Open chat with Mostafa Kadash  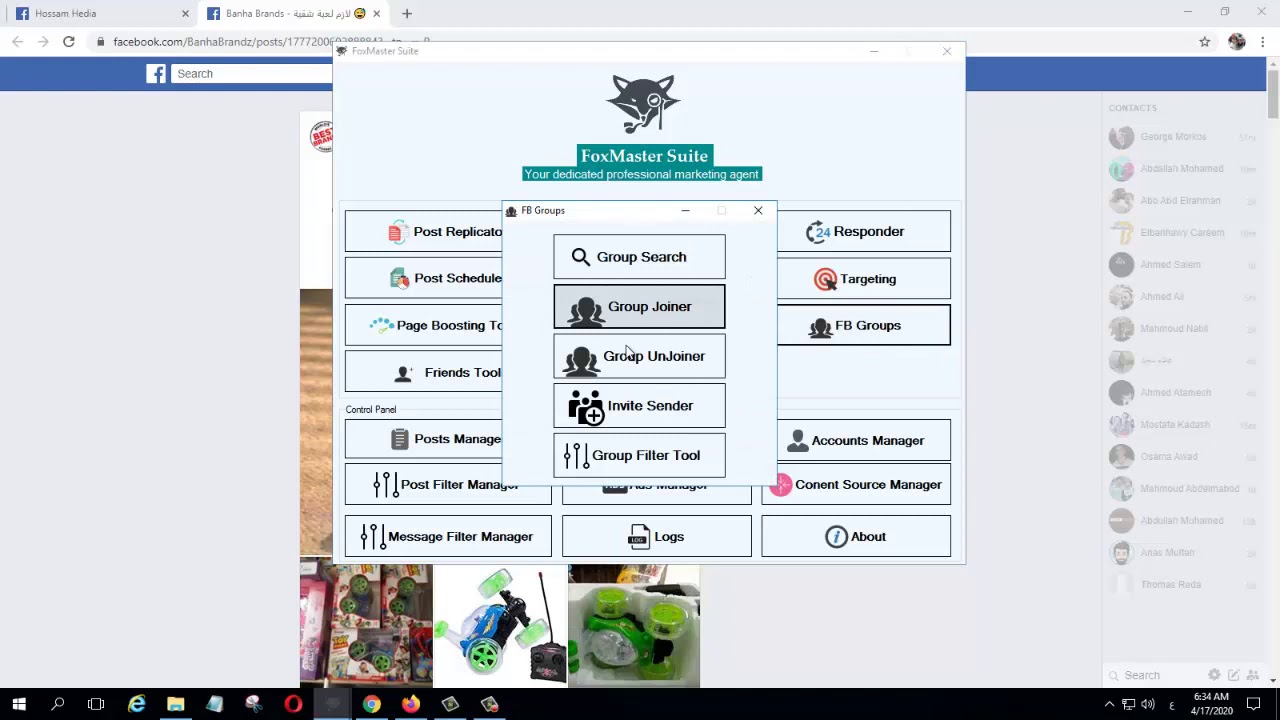[x=1182, y=425]
